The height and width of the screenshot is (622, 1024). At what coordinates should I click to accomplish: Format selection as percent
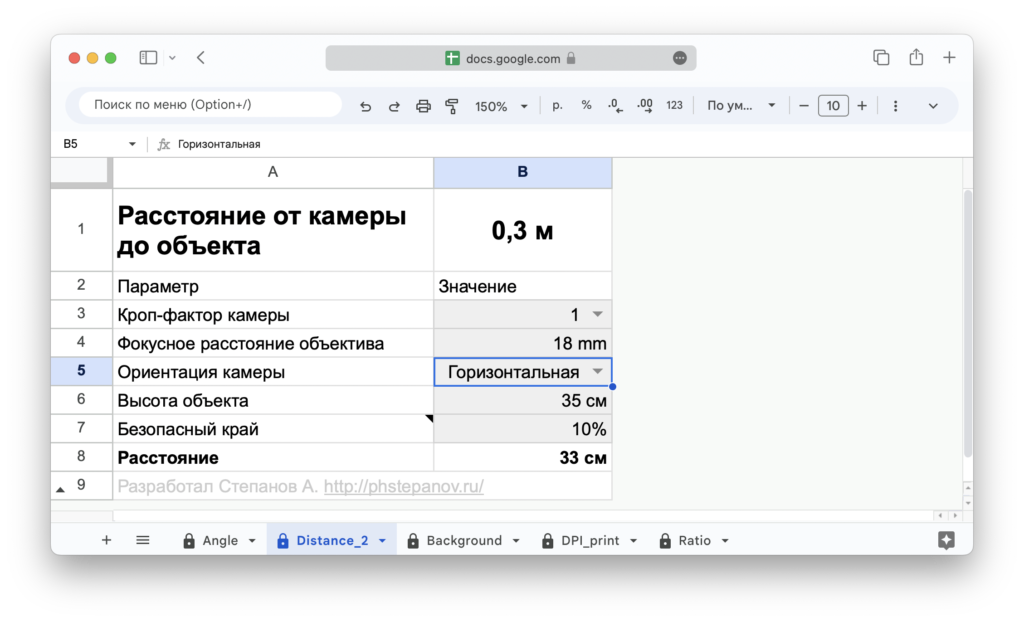point(586,105)
